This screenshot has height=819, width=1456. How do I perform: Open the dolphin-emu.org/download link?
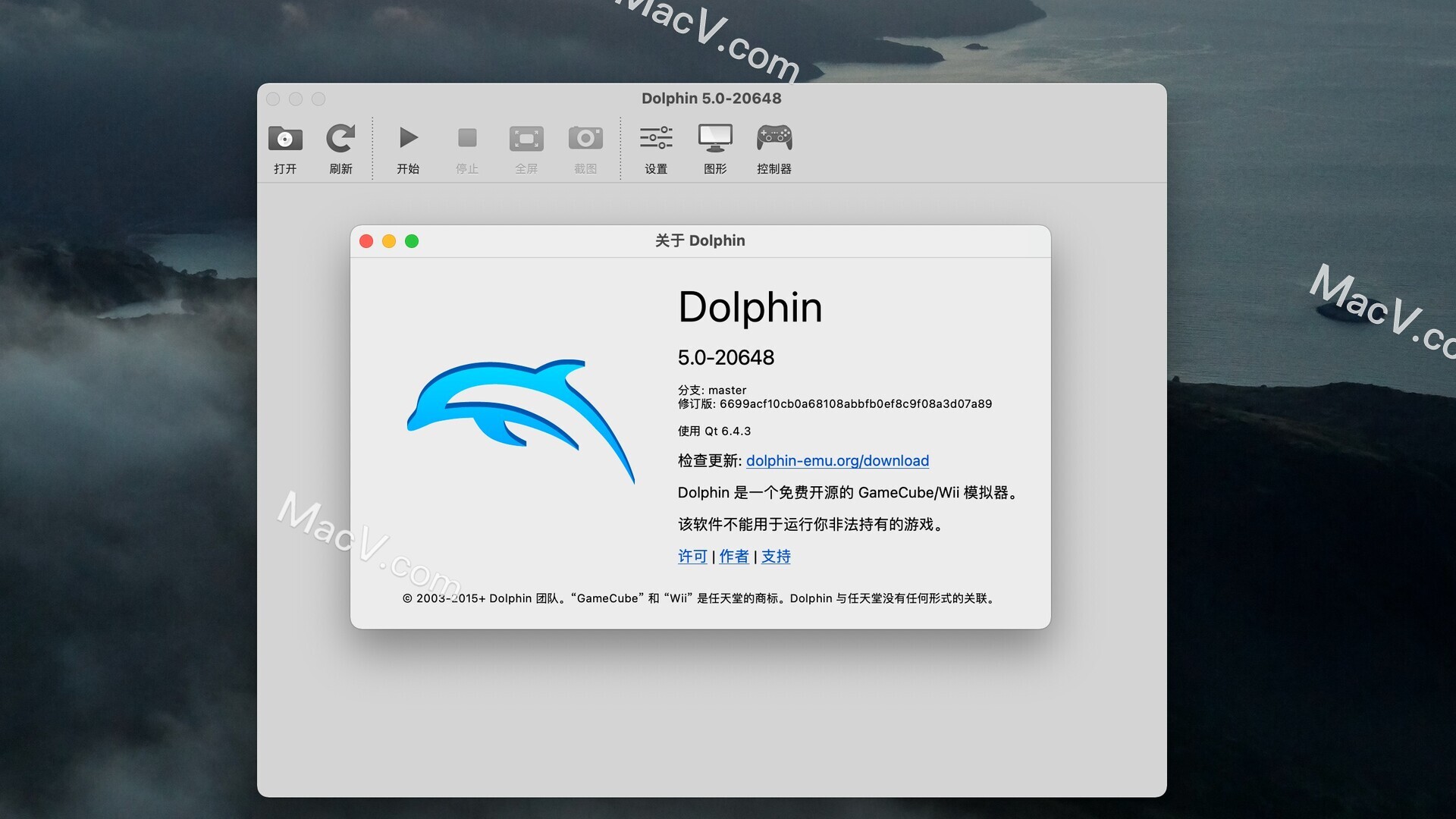coord(837,461)
